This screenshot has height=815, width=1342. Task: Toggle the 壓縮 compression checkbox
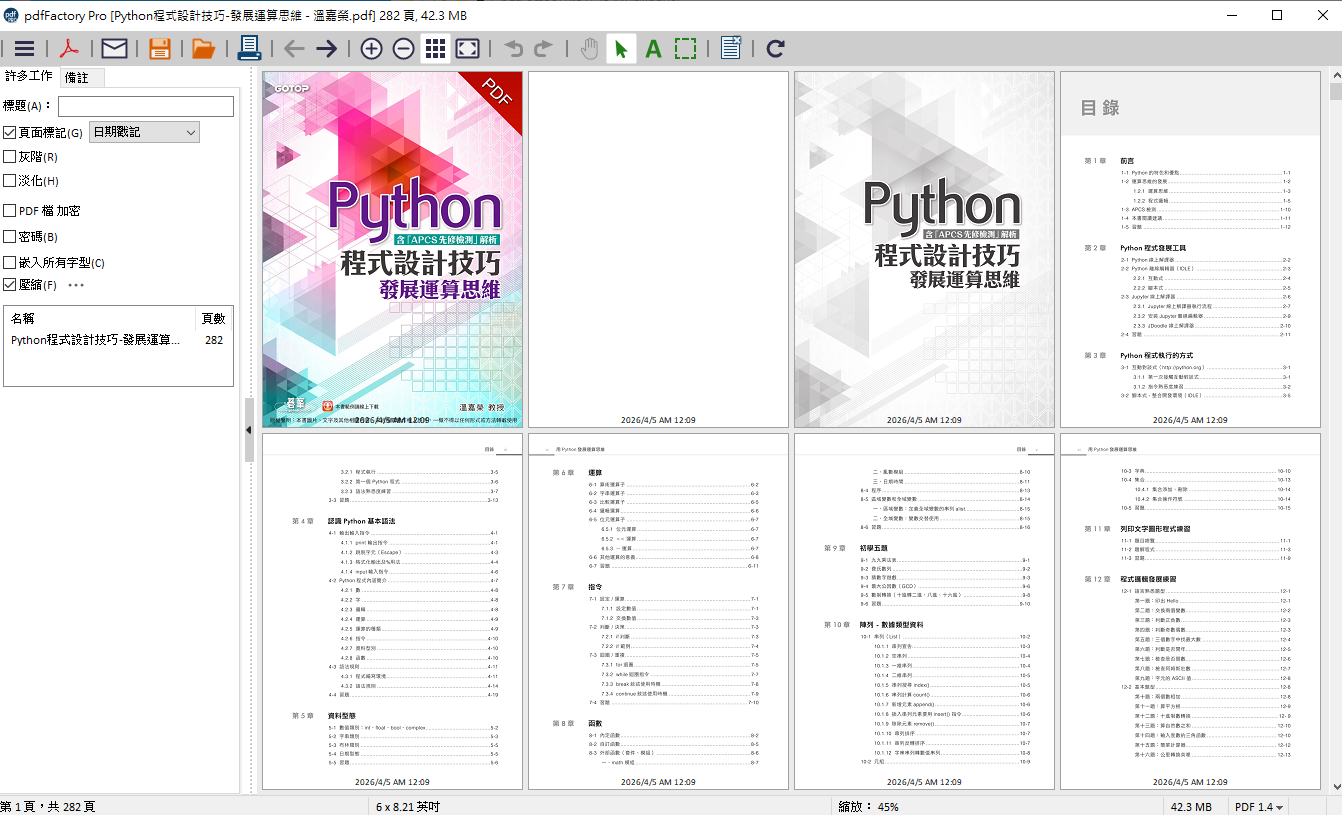[10, 285]
